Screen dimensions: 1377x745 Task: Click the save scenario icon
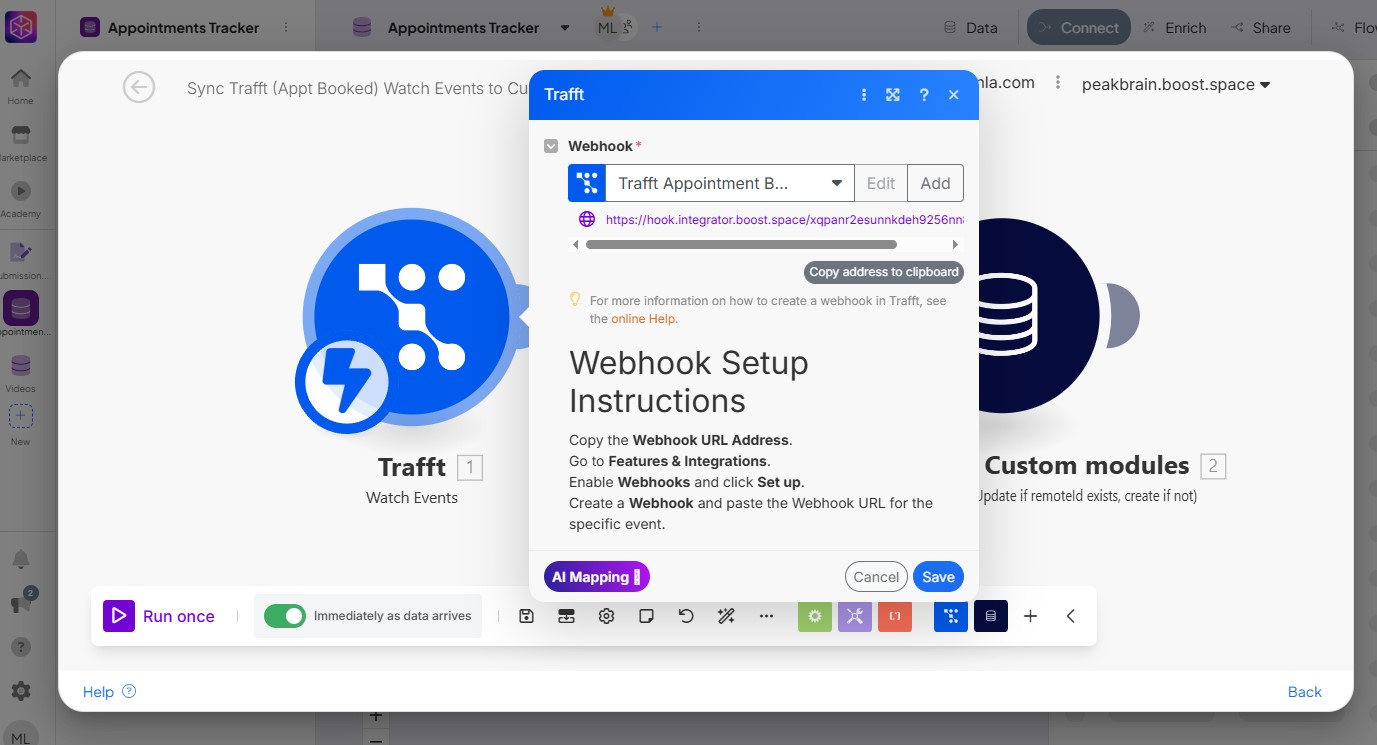click(527, 616)
